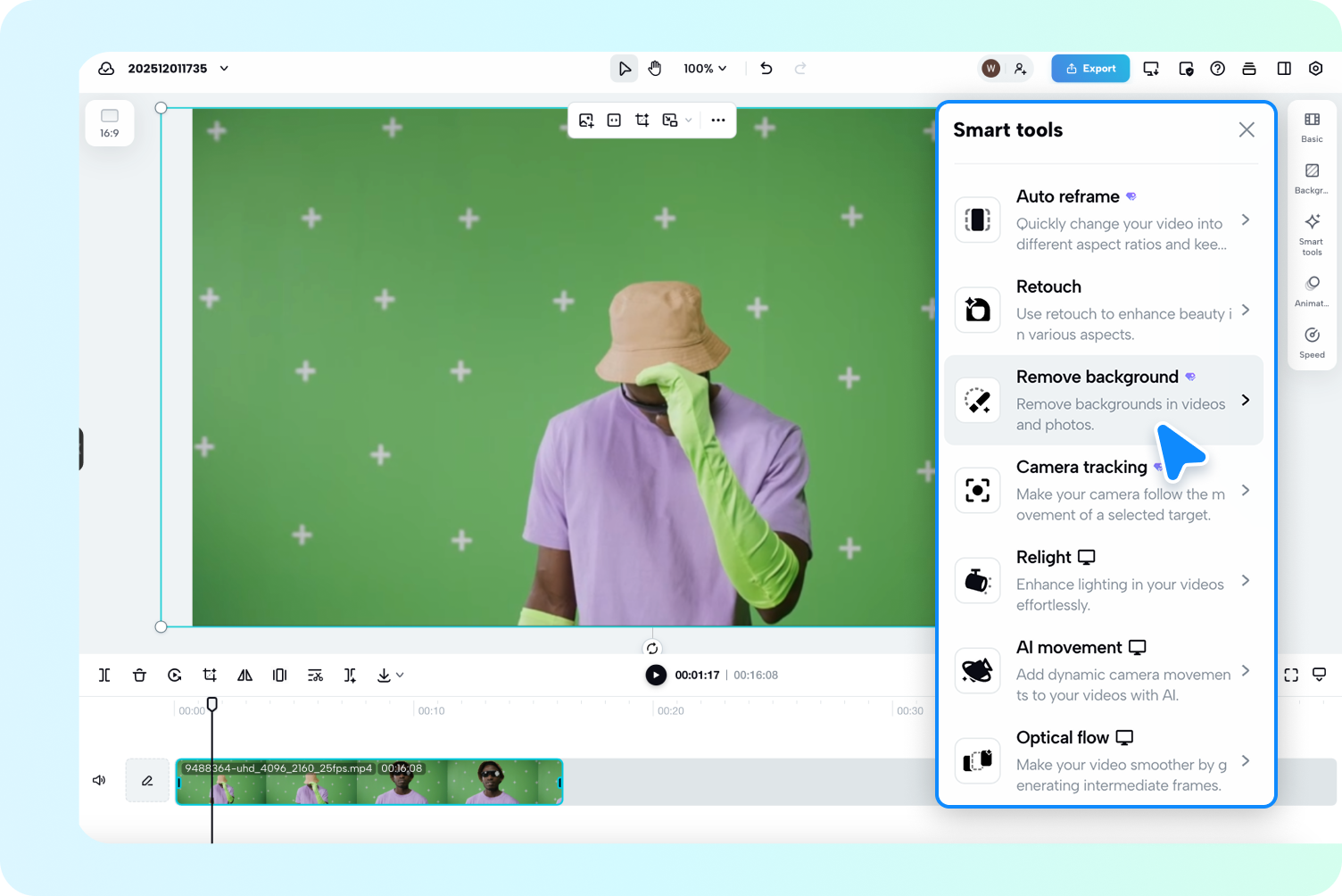This screenshot has width=1342, height=896.
Task: Close the Smart tools panel
Action: (x=1247, y=129)
